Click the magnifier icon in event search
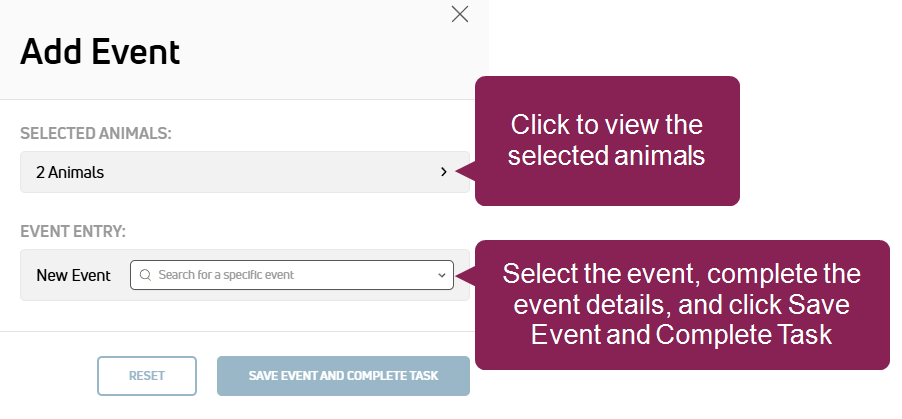This screenshot has width=902, height=419. [145, 275]
